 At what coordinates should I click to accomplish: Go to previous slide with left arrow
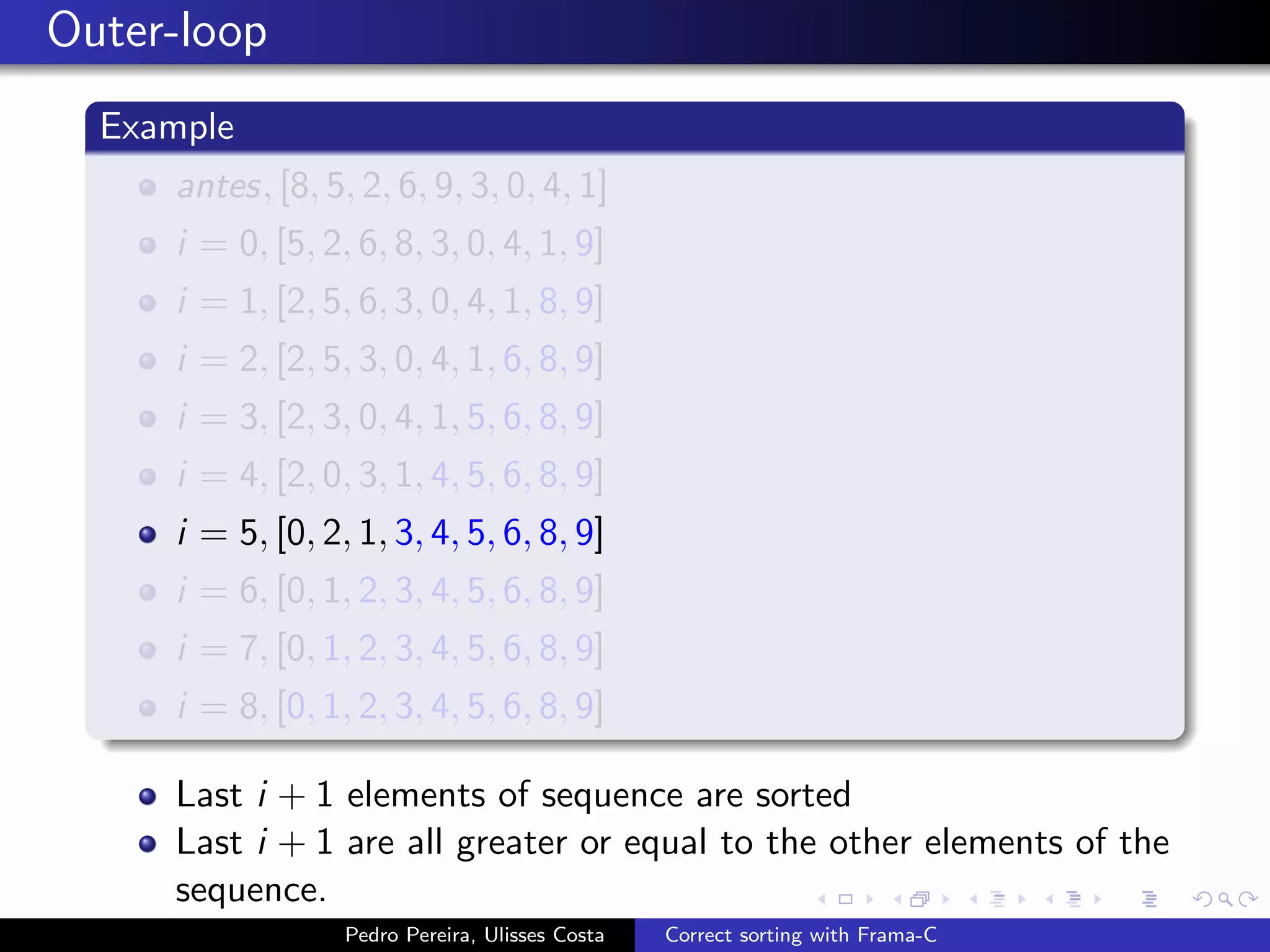coord(822,899)
